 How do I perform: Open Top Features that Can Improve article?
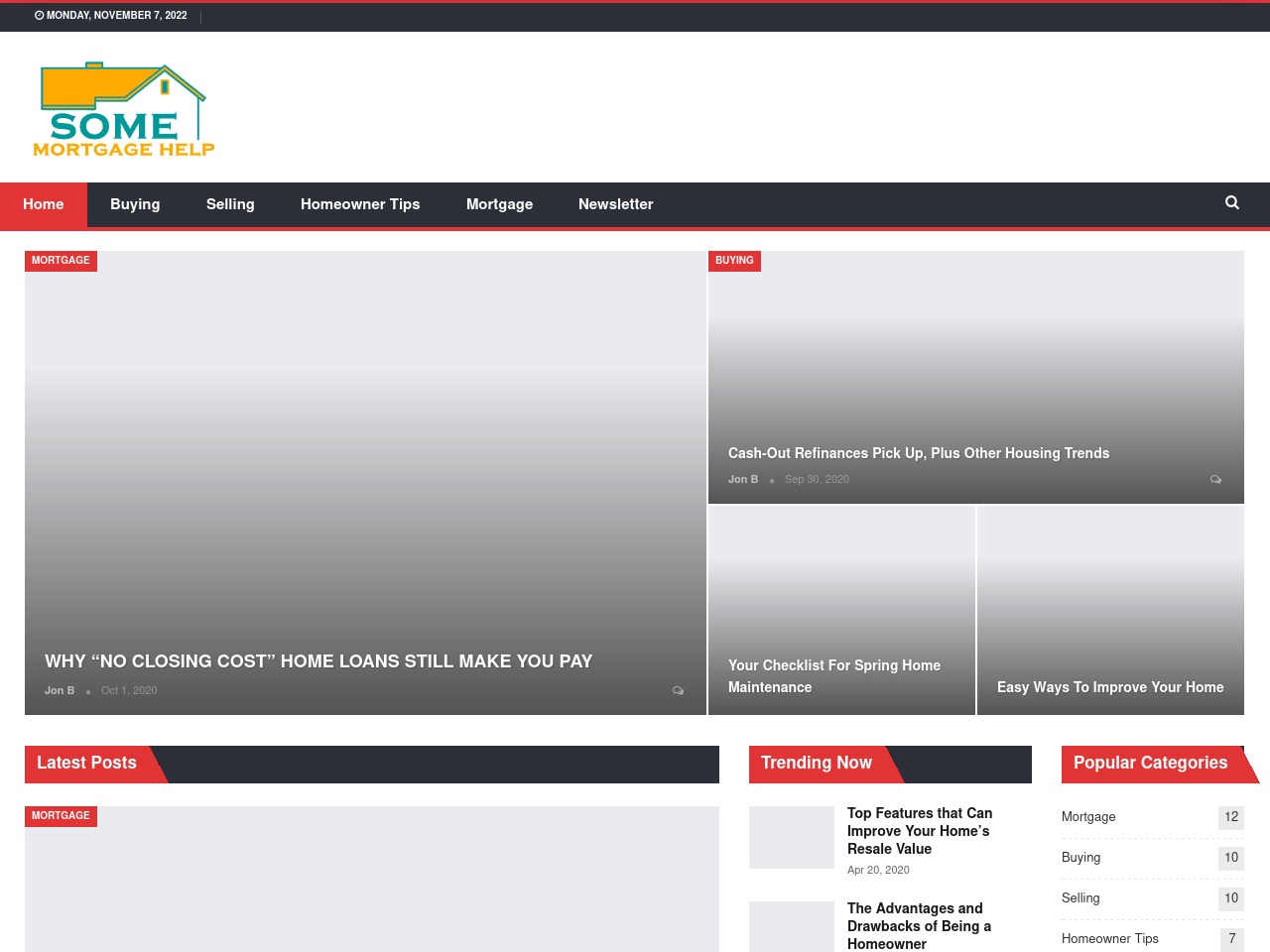click(920, 831)
